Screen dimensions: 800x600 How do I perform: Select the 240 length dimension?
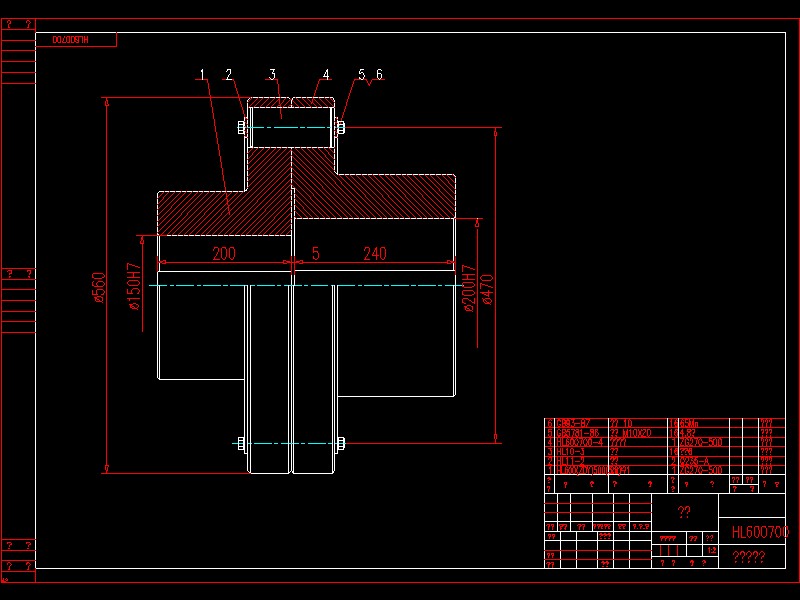[374, 254]
